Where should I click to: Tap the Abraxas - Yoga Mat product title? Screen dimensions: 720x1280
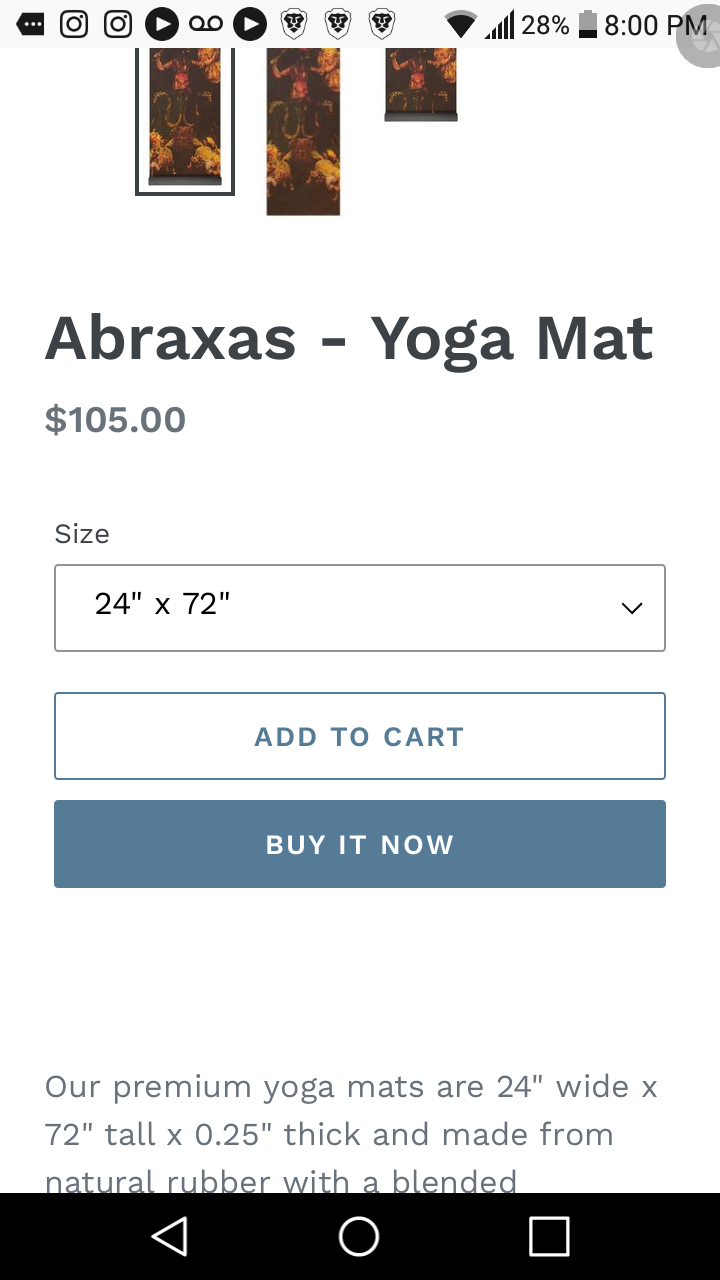[349, 338]
